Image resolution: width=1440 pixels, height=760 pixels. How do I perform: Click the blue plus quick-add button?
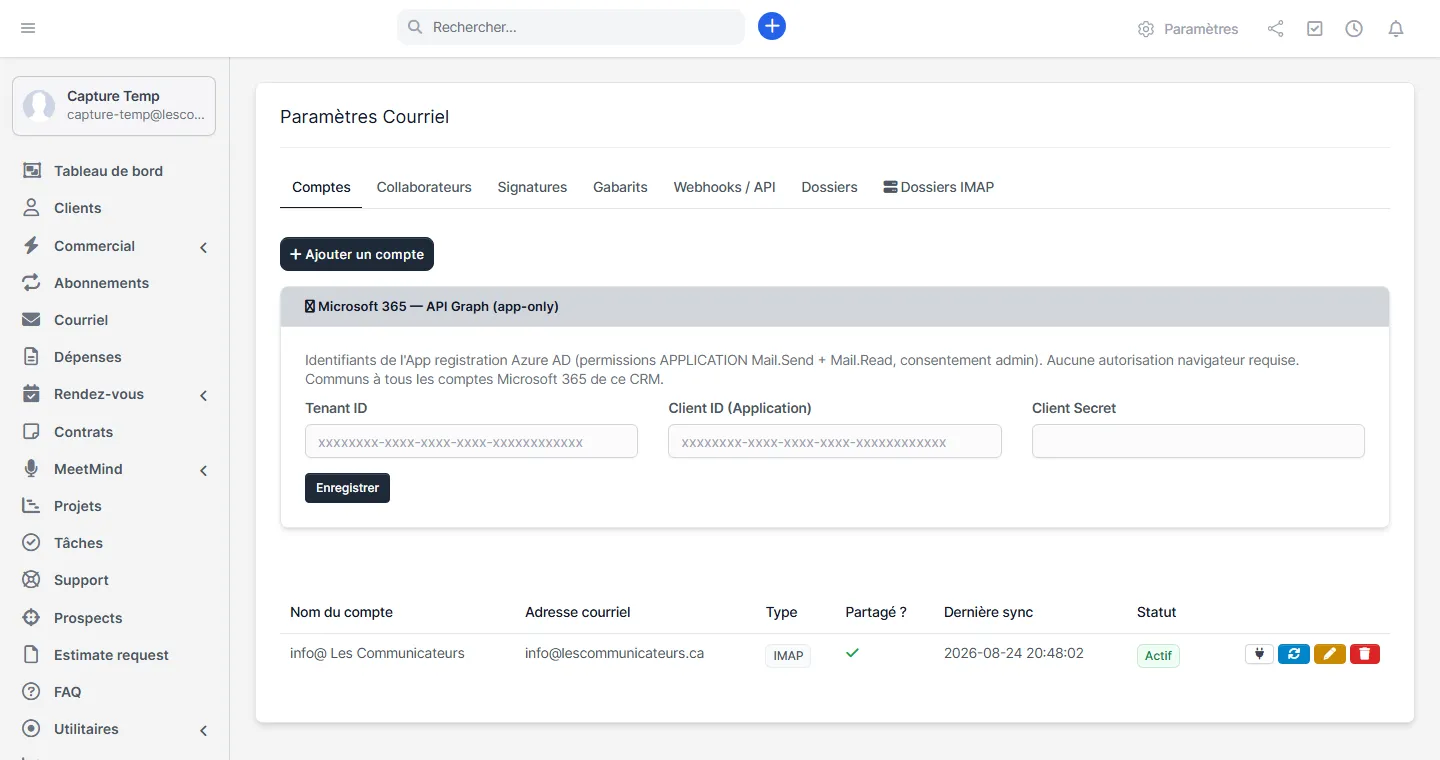pos(772,27)
